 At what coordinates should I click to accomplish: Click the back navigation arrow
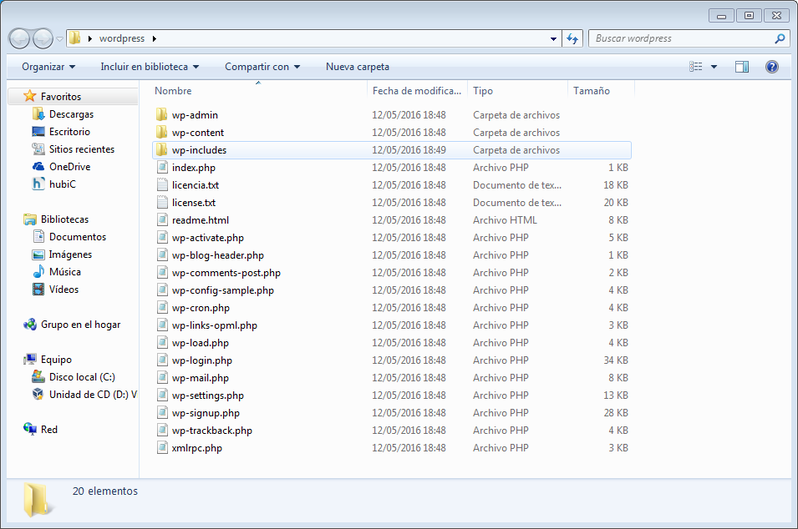click(19, 39)
